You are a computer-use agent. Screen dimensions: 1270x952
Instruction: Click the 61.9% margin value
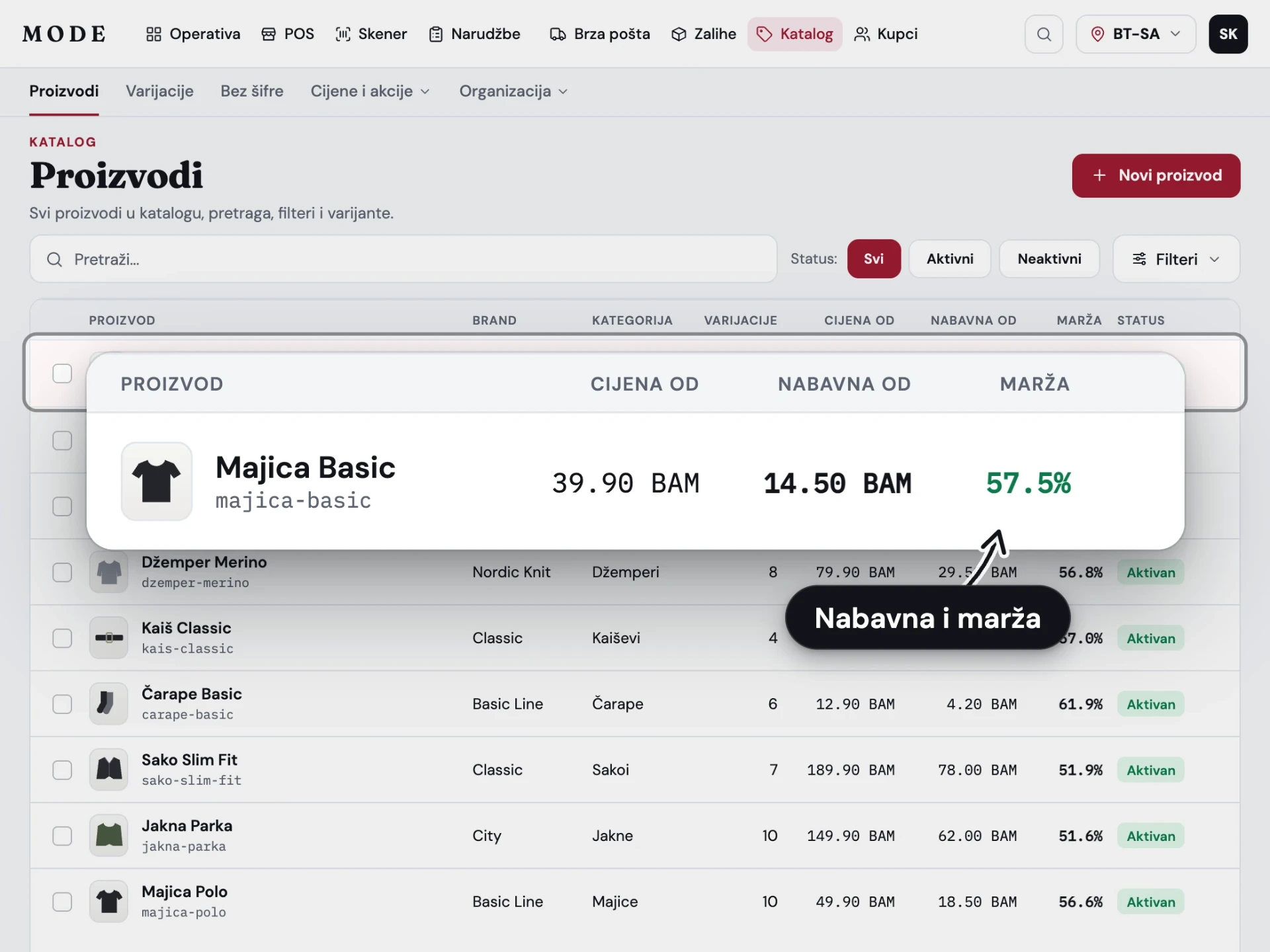[1080, 704]
